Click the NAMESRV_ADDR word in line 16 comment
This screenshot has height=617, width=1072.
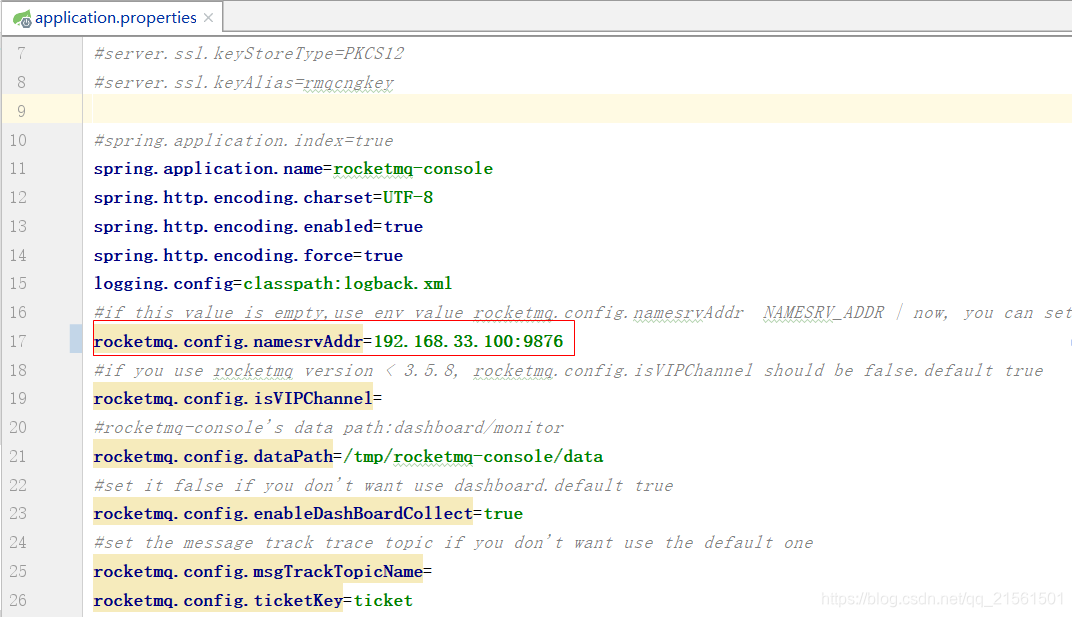click(x=824, y=313)
